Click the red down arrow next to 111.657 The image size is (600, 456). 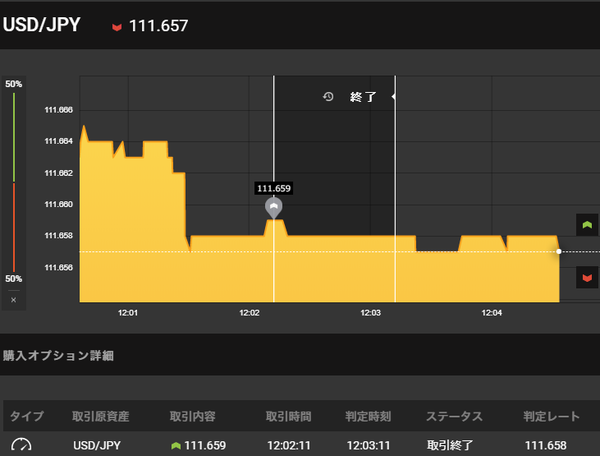coord(117,27)
